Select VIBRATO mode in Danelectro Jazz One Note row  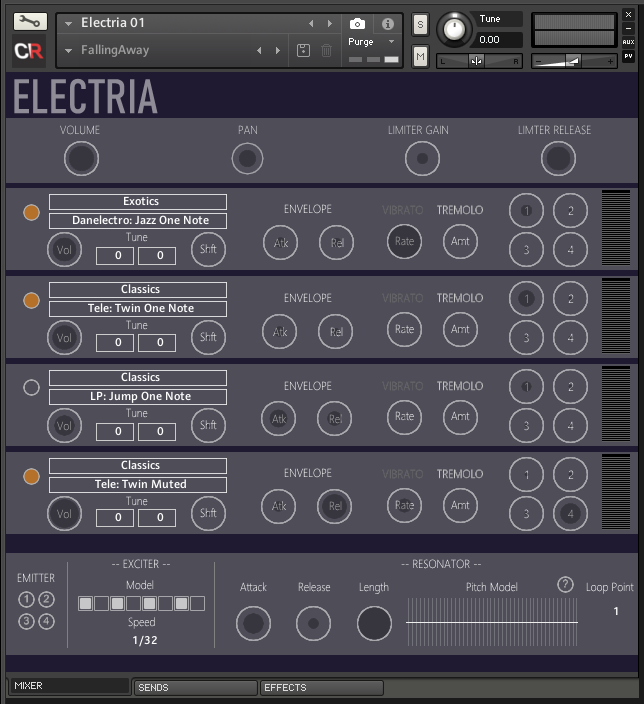(x=403, y=210)
